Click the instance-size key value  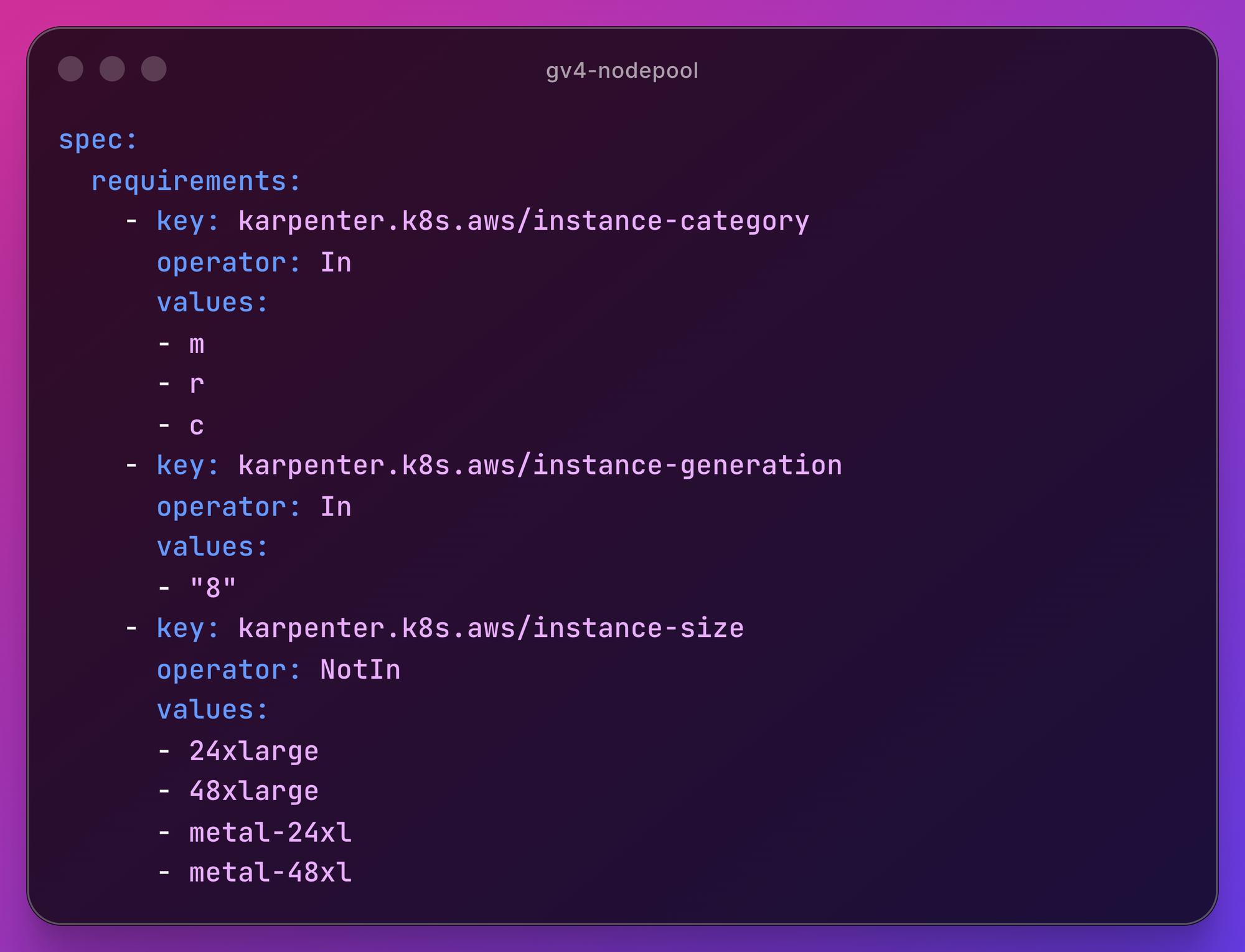(491, 628)
